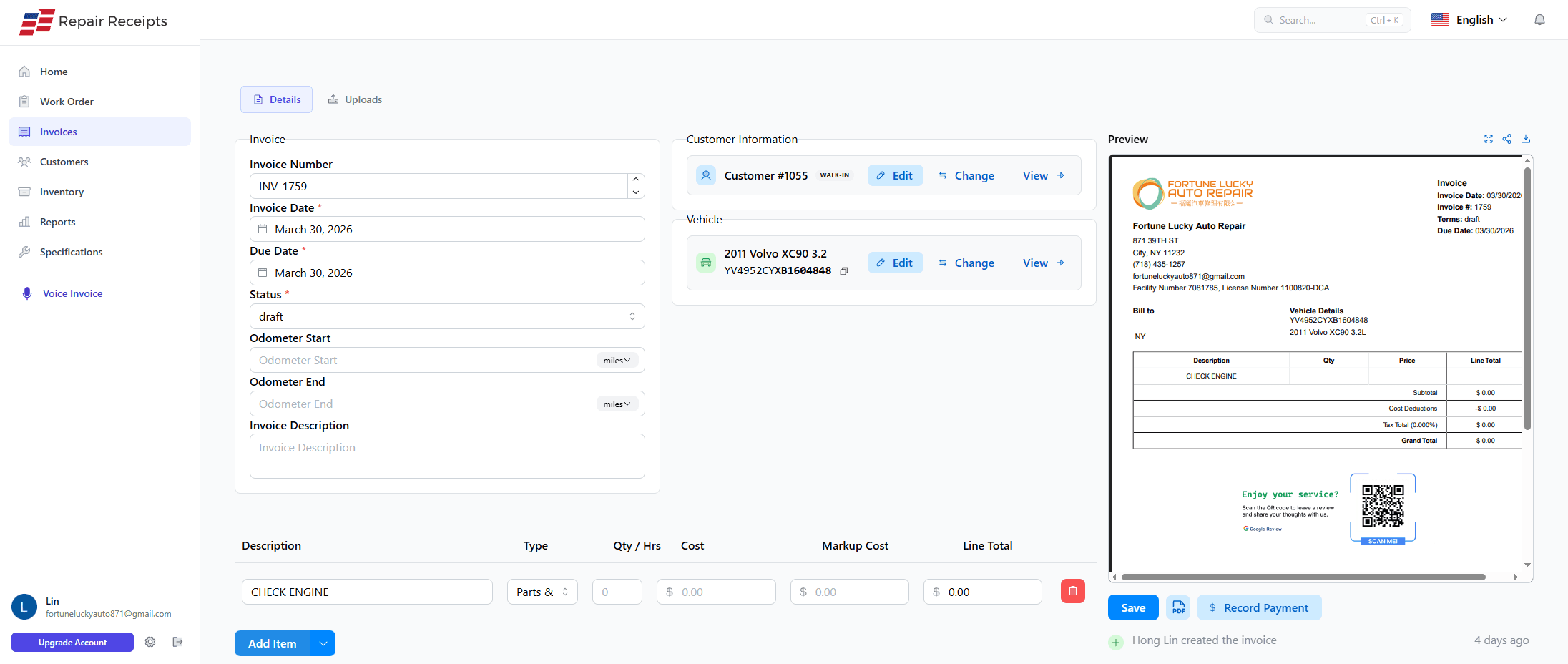
Task: Click the Invoice Description text area
Action: tap(446, 456)
